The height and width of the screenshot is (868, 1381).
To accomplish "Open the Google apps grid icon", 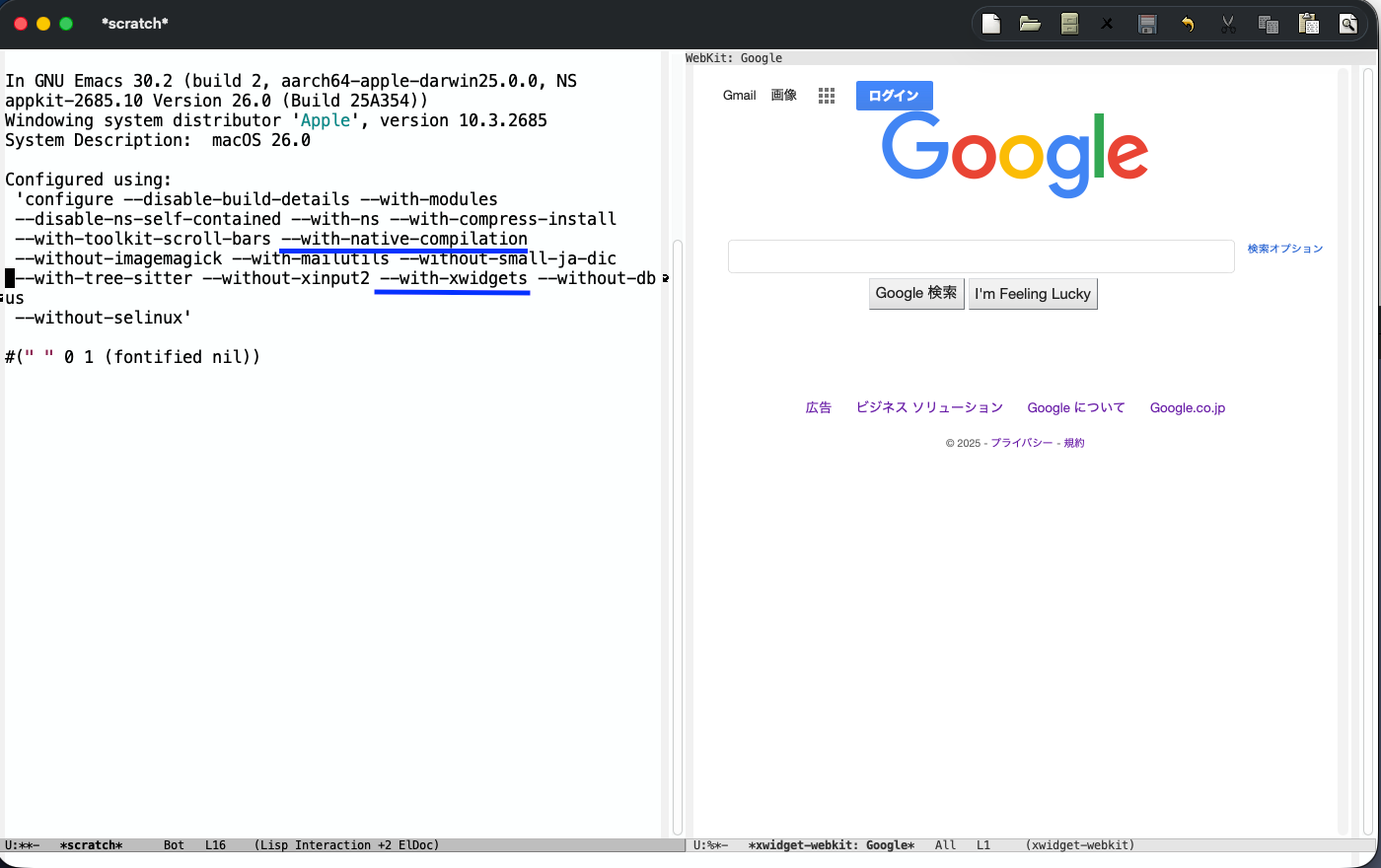I will 827,96.
